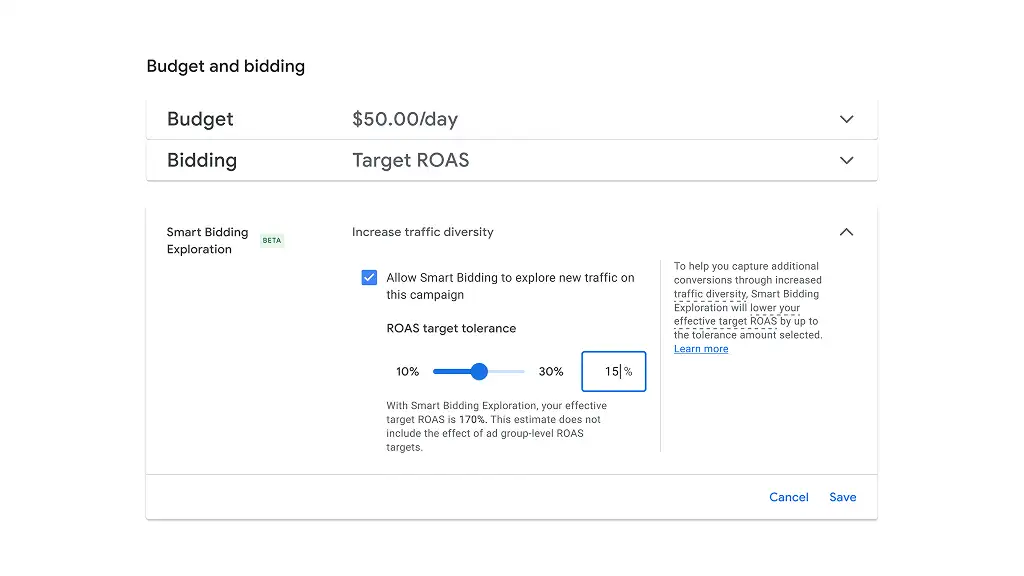1024x576 pixels.
Task: Expand the Bidding row chevron
Action: click(846, 160)
